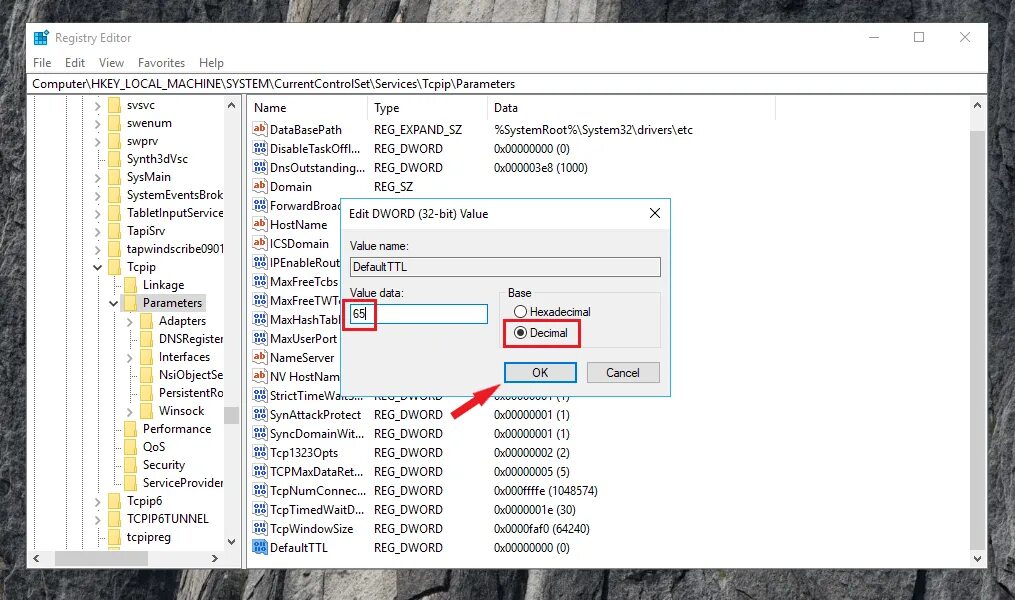1015x600 pixels.
Task: Click the HostName string value icon
Action: (260, 225)
